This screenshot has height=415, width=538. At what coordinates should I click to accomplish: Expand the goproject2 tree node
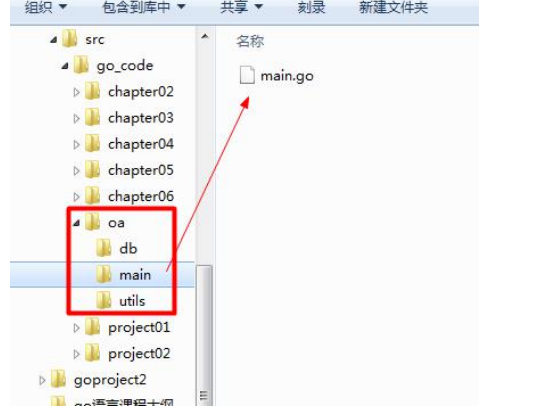tap(42, 380)
